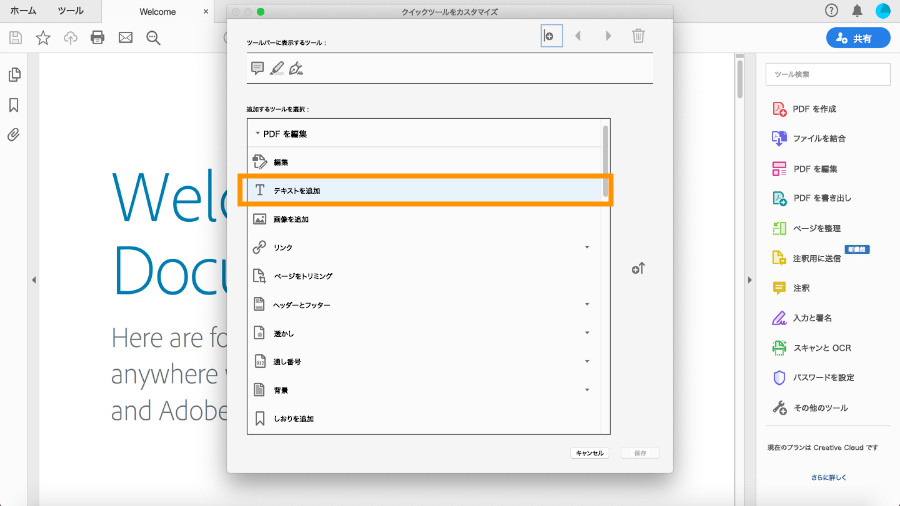Select the comment note tool in toolbar list
This screenshot has height=506, width=900.
tap(257, 68)
